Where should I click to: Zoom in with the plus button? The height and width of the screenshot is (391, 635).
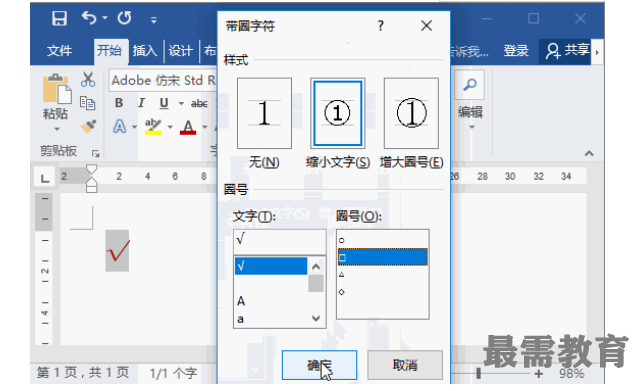tap(538, 374)
